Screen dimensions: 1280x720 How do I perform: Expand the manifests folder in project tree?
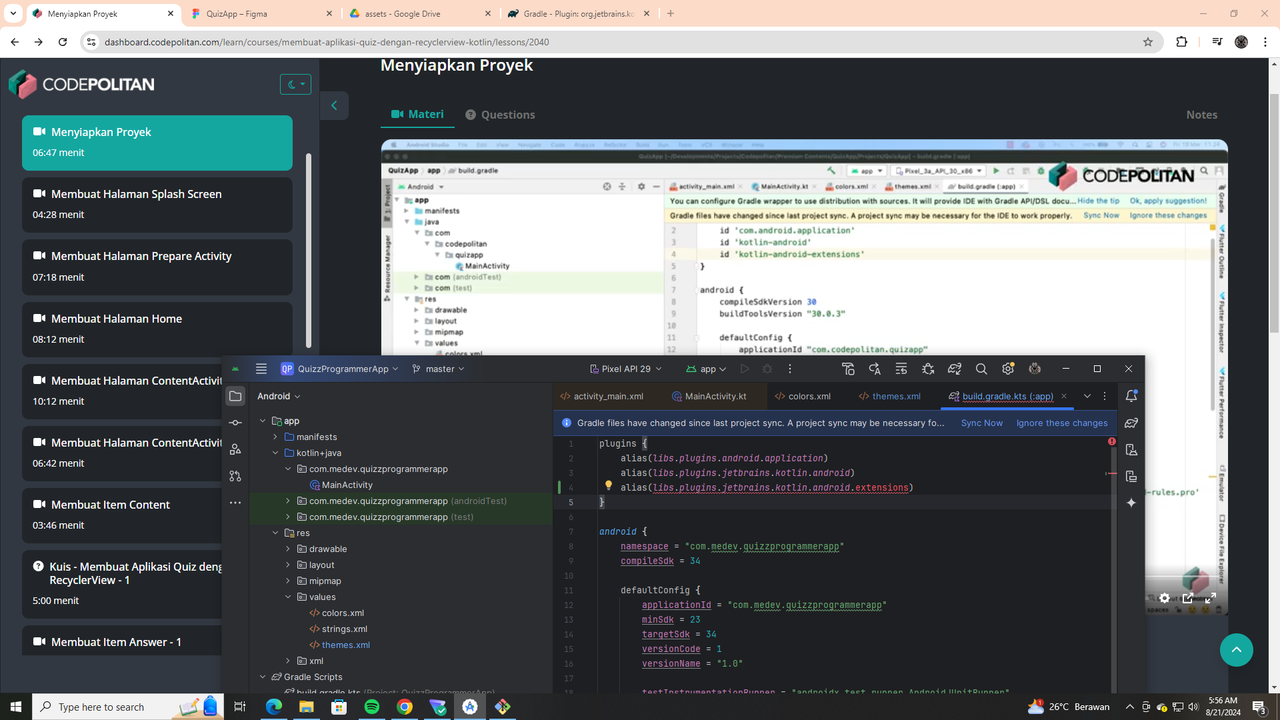coord(276,437)
